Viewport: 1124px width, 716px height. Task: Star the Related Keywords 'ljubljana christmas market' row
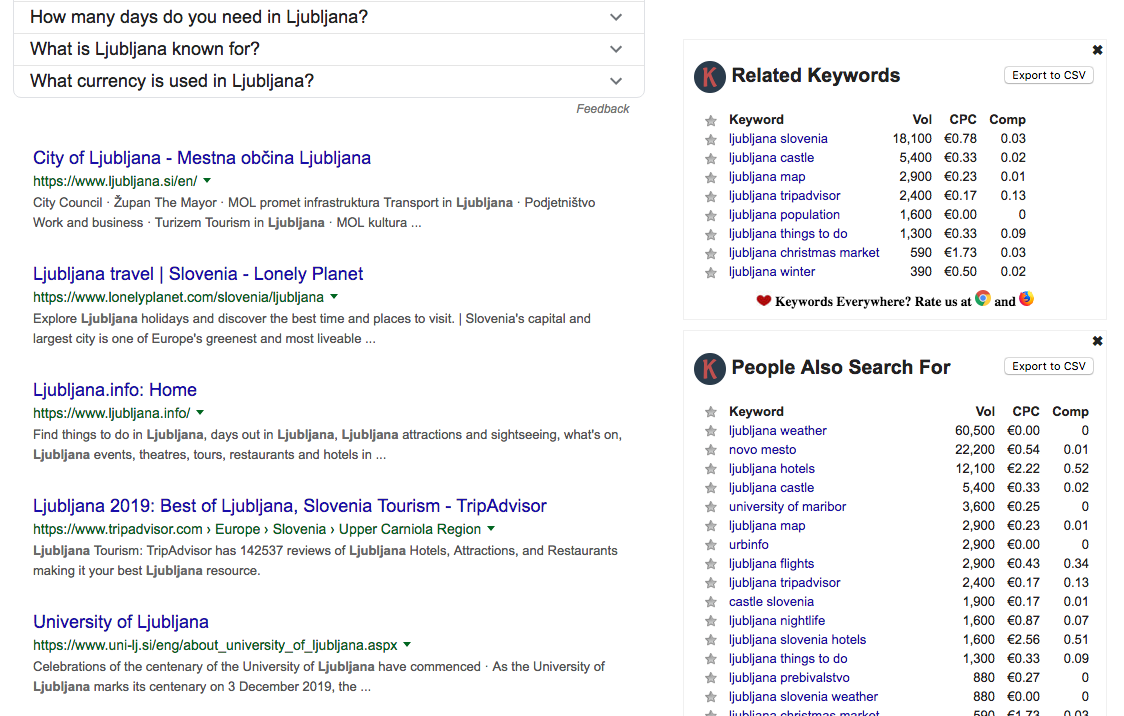pyautogui.click(x=710, y=254)
